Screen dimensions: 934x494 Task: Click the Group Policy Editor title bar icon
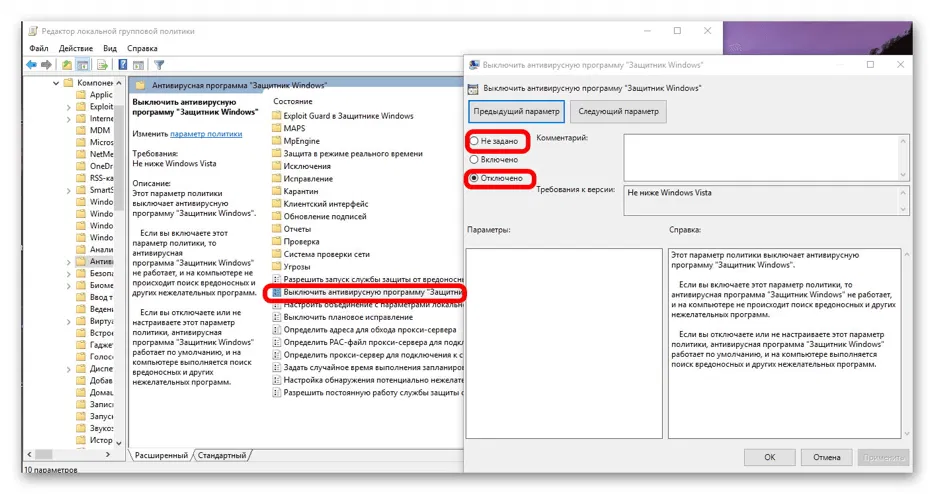pos(33,31)
